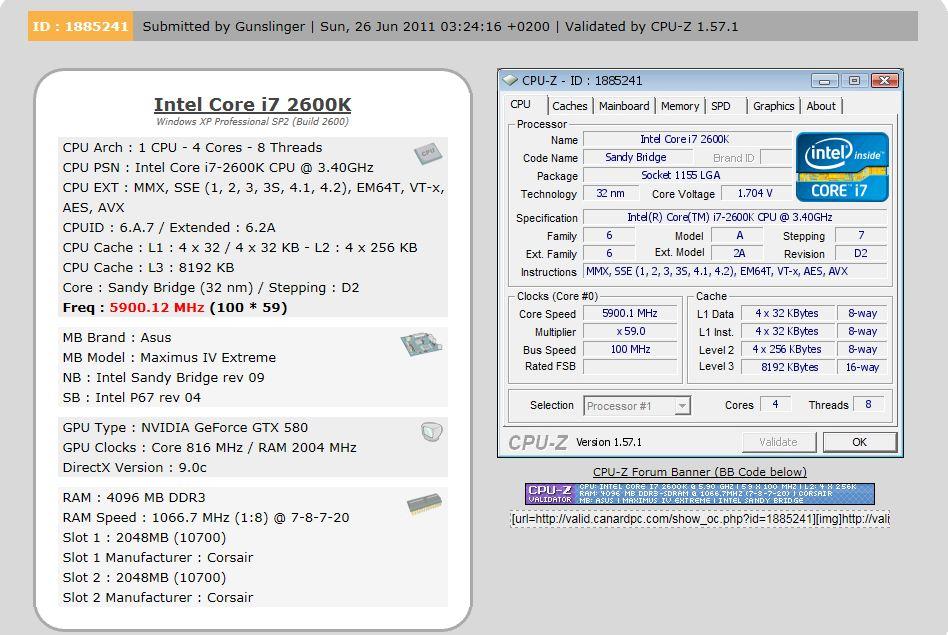Click the "RAM Speed : 1066.7 MHz" line
The height and width of the screenshot is (635, 948).
tap(206, 518)
